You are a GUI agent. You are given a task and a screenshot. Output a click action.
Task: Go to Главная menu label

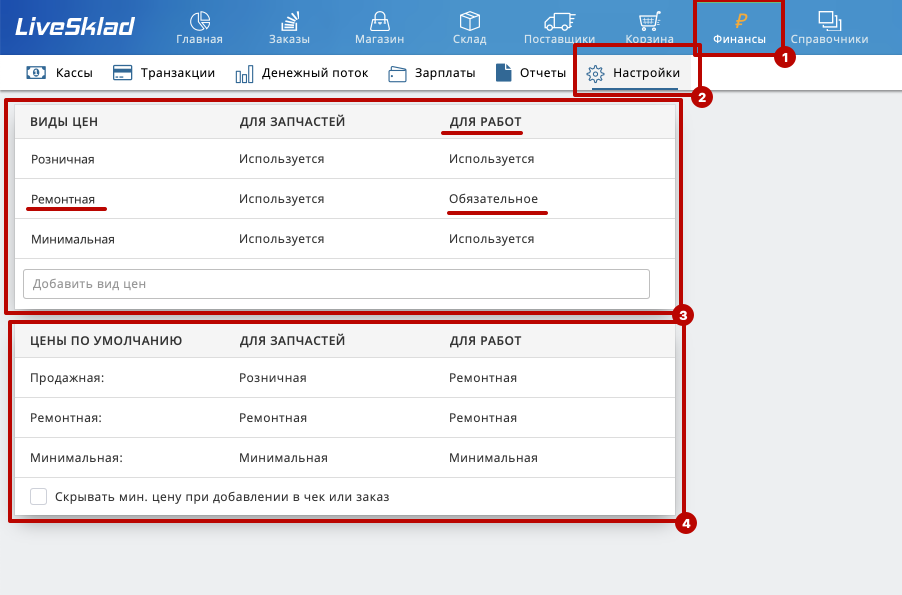tap(199, 39)
